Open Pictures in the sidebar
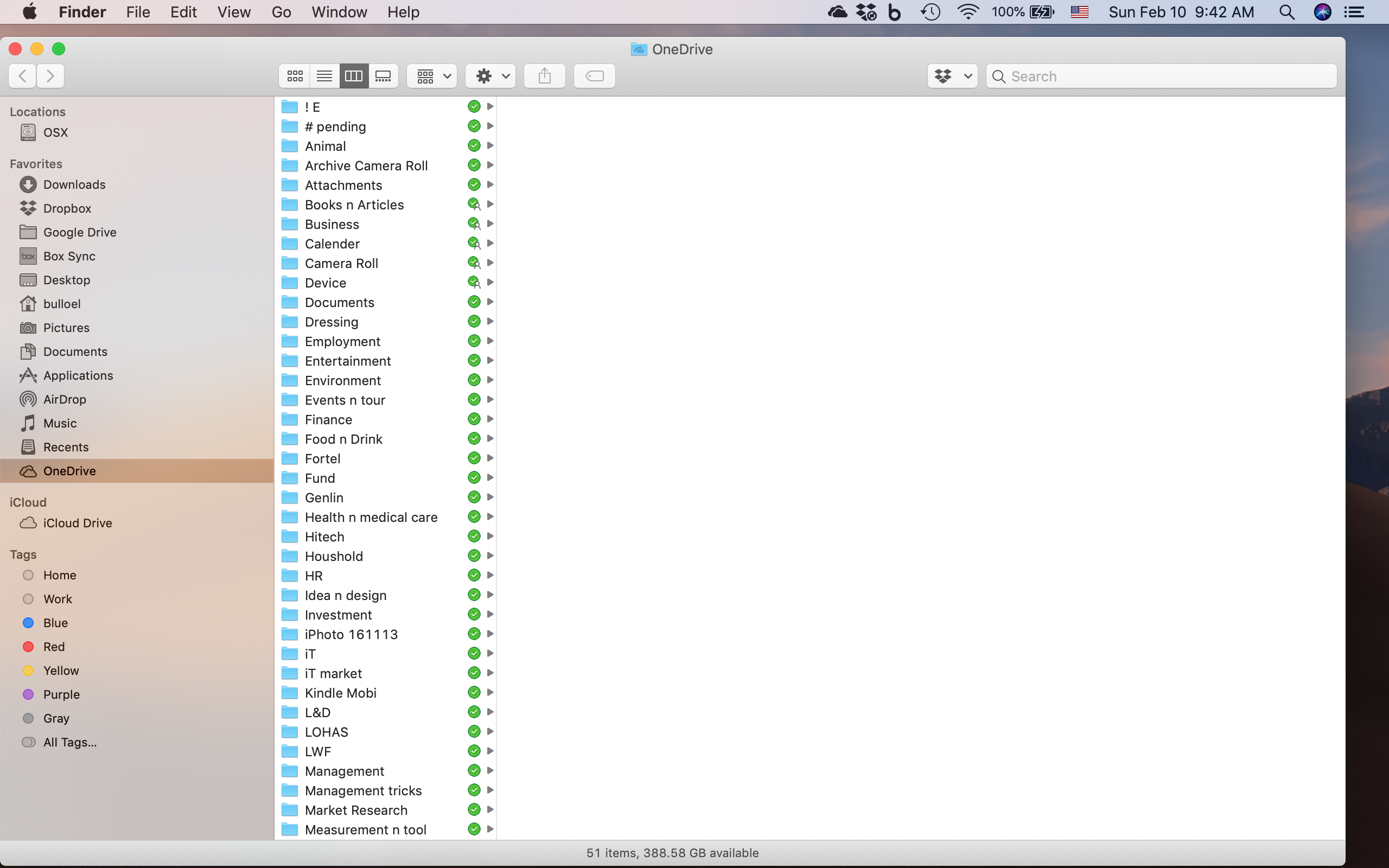The width and height of the screenshot is (1389, 868). [x=137, y=327]
